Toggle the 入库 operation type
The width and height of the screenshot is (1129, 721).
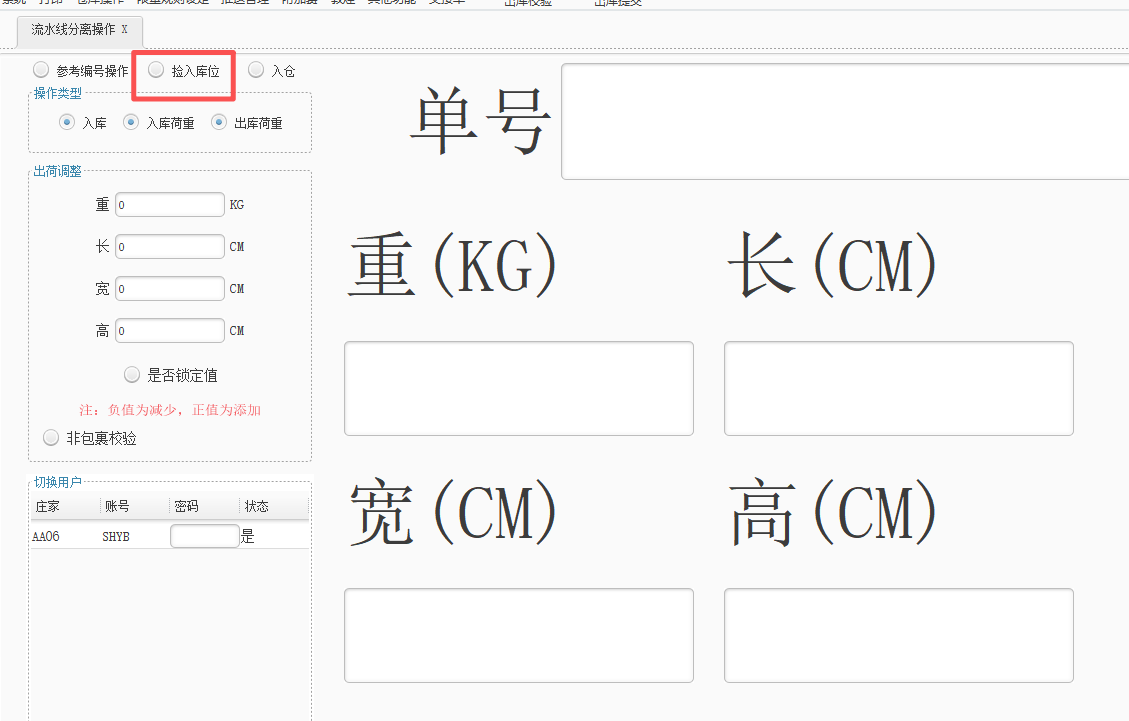click(x=67, y=122)
